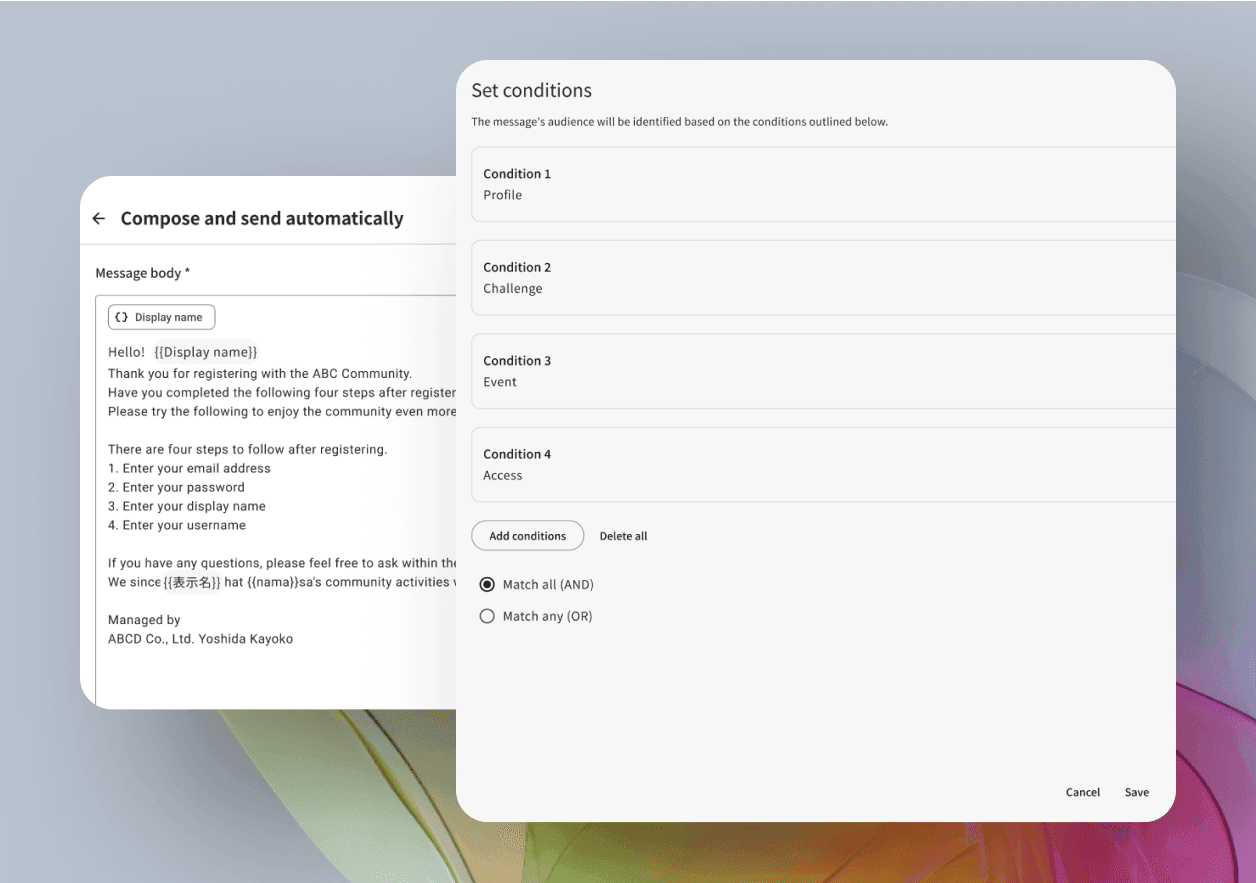The width and height of the screenshot is (1256, 883).
Task: Place cursor on the 'Managed by' line
Action: [x=144, y=620]
